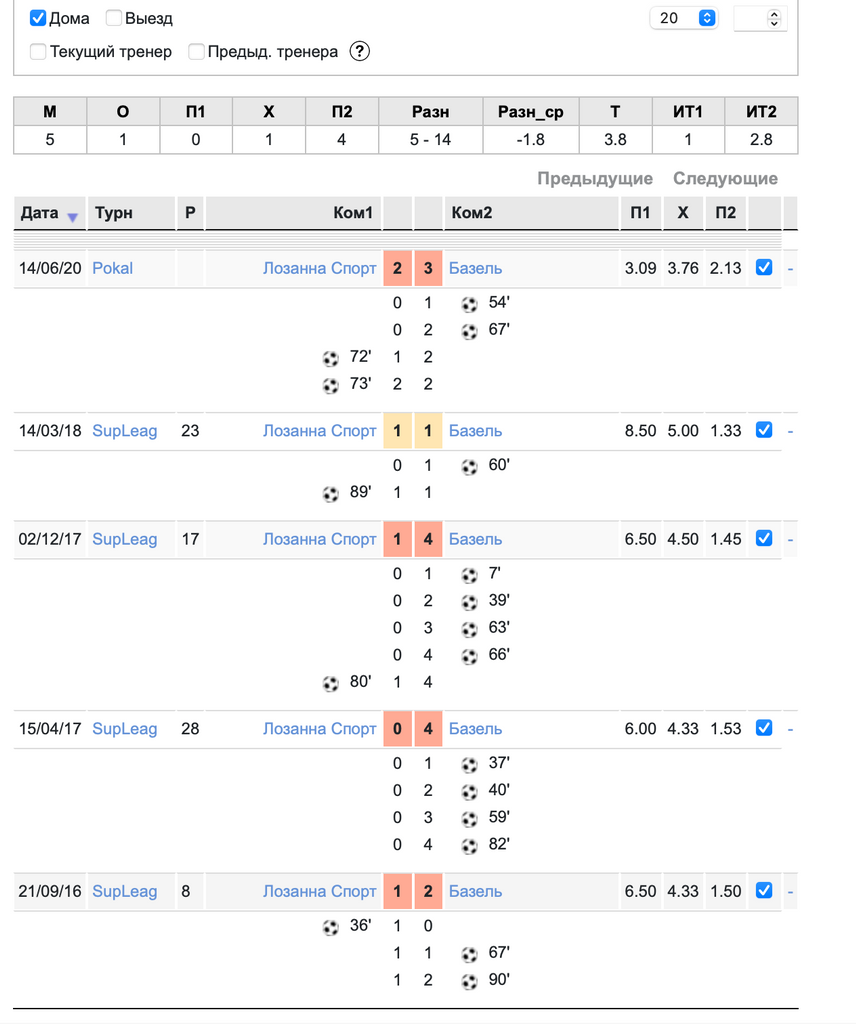Open Базель team link in 14/03/18 match
The width and height of the screenshot is (856, 1024).
pyautogui.click(x=475, y=431)
